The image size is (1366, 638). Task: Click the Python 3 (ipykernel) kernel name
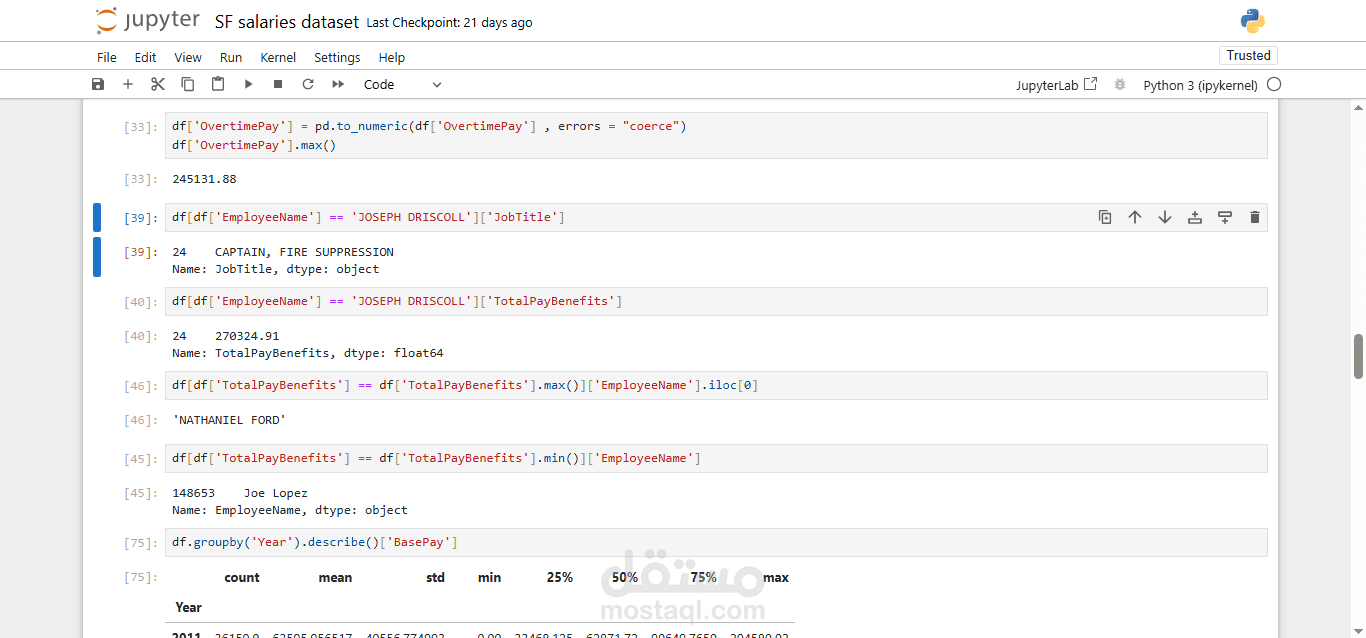click(x=1200, y=85)
